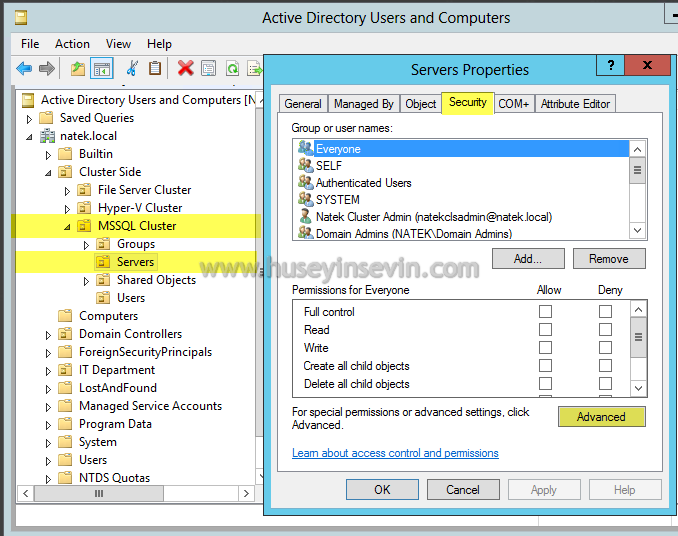Click the Everyone group icon in list
Screen dimensions: 678x536
tap(305, 148)
